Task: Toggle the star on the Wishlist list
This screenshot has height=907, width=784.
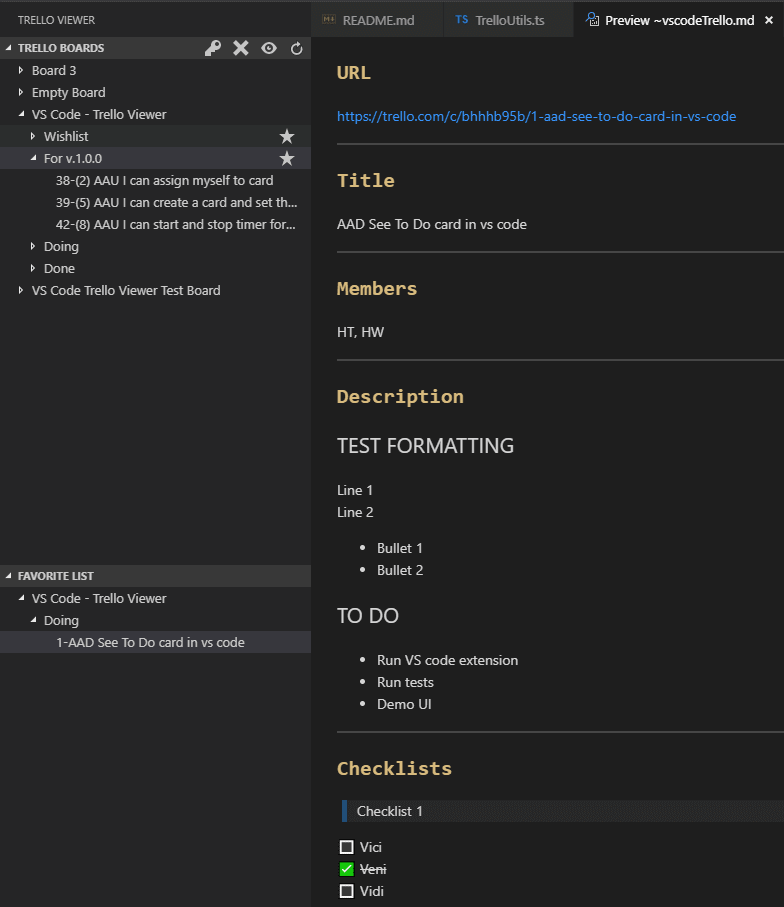Action: (x=287, y=137)
